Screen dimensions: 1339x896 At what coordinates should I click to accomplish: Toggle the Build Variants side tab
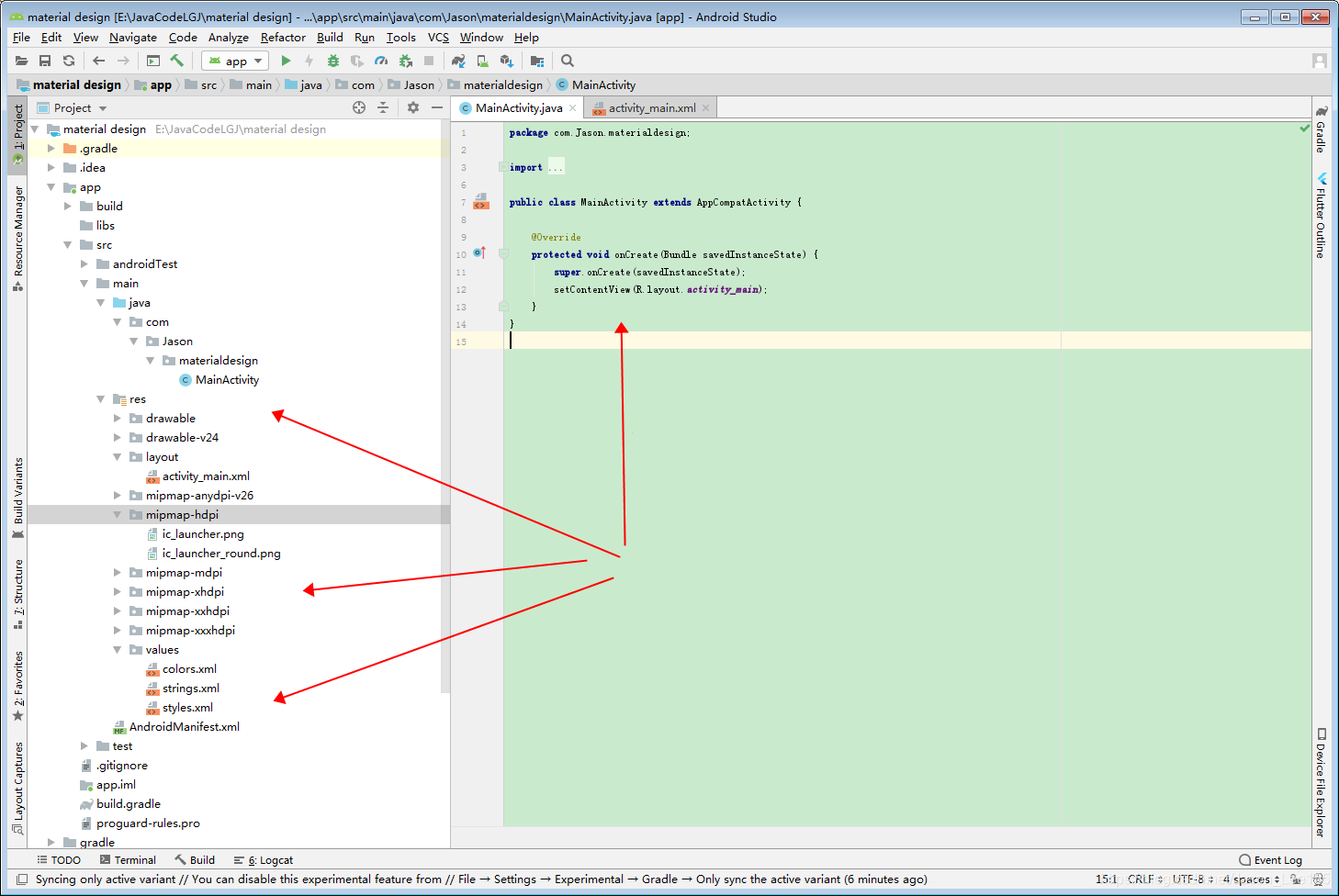tap(17, 497)
